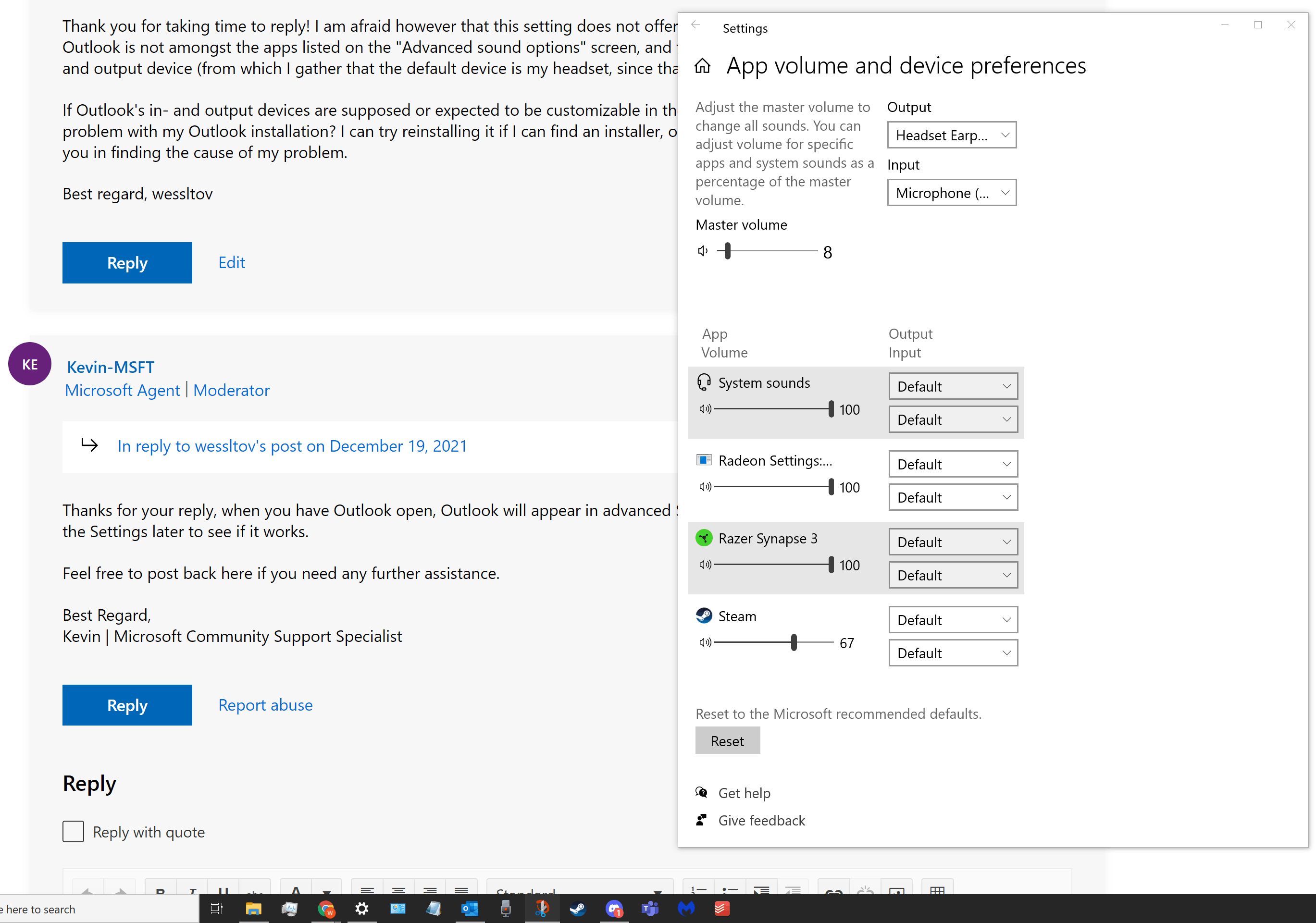Open Task View from the taskbar

tap(217, 909)
